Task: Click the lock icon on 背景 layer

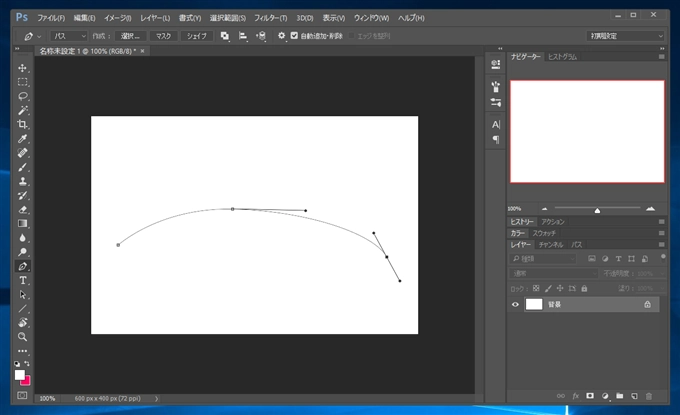Action: coord(647,304)
